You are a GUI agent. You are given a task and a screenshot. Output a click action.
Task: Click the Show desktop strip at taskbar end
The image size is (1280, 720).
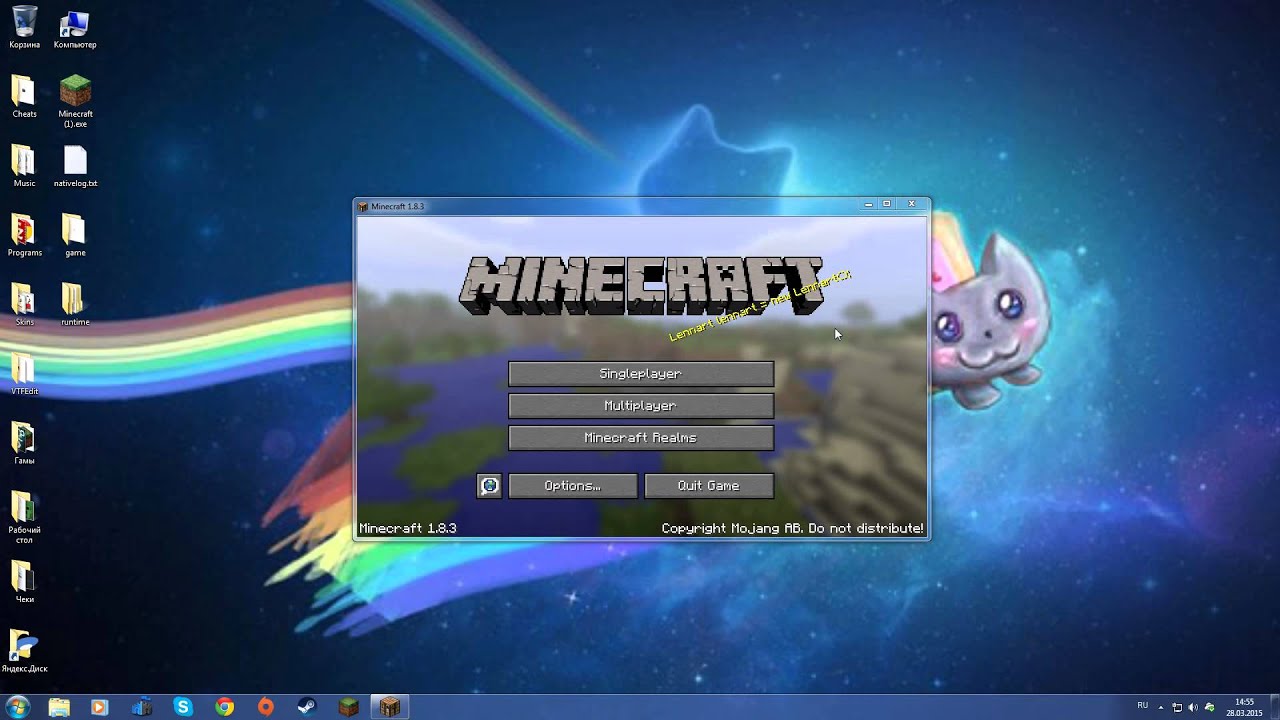click(x=1273, y=707)
